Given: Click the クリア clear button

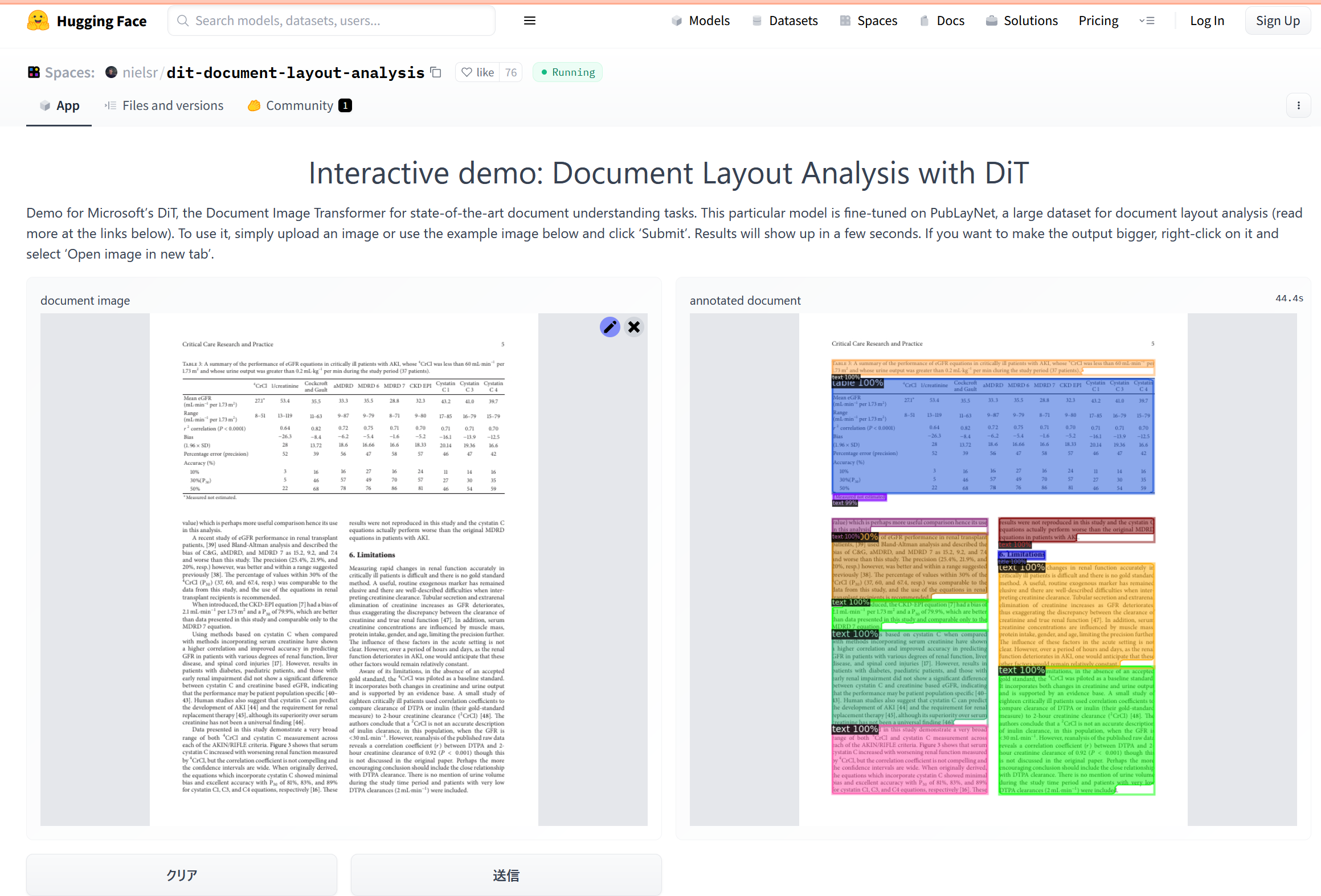Looking at the screenshot, I should 182,874.
